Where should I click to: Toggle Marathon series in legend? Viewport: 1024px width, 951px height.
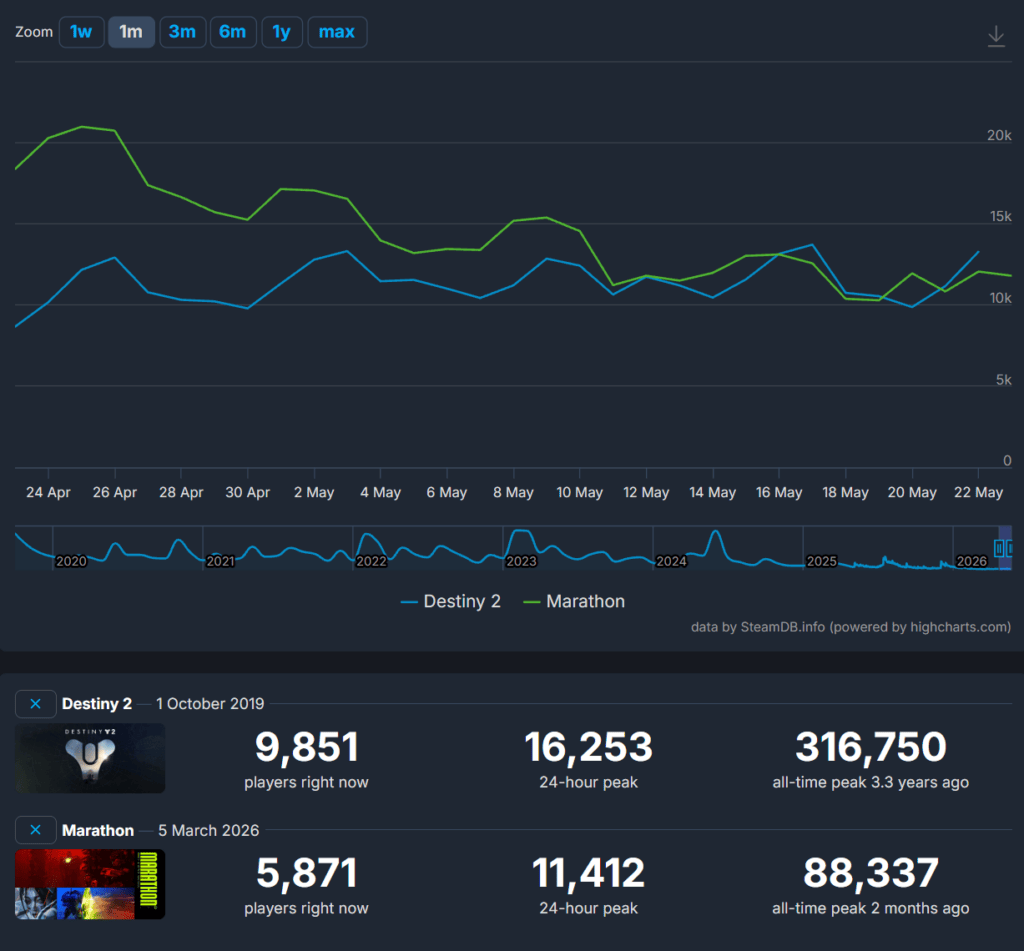[574, 602]
